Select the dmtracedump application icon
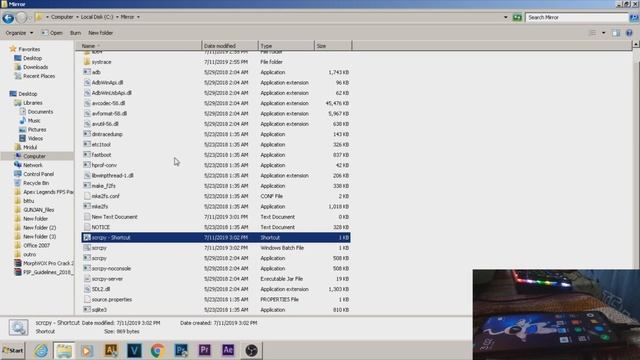 tap(87, 134)
